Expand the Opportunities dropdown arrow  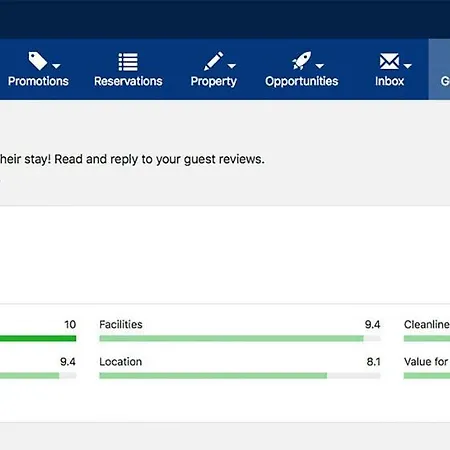pyautogui.click(x=320, y=66)
